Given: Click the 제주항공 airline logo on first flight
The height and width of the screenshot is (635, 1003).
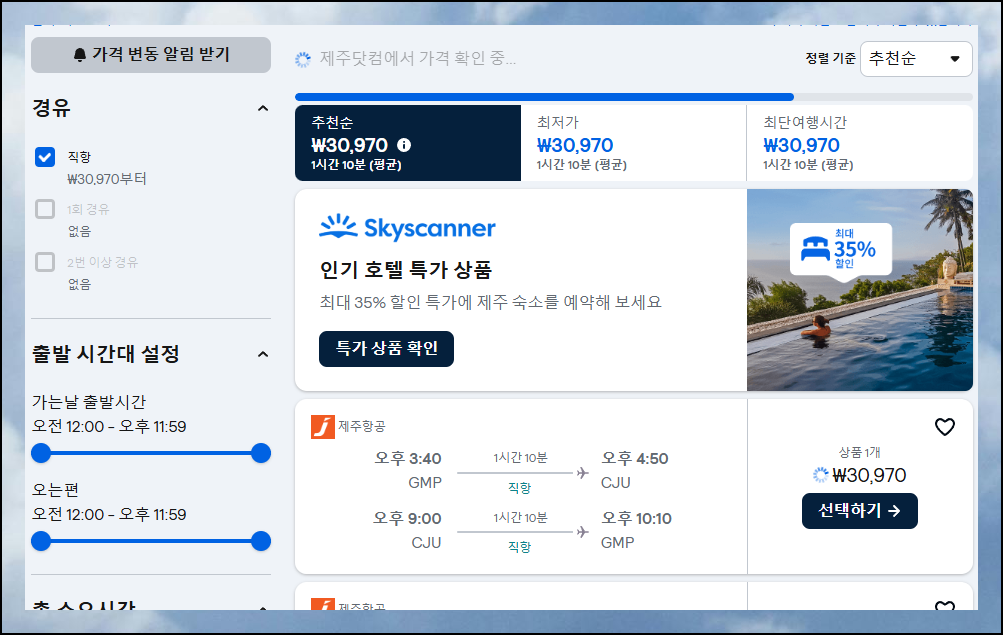Looking at the screenshot, I should [323, 427].
